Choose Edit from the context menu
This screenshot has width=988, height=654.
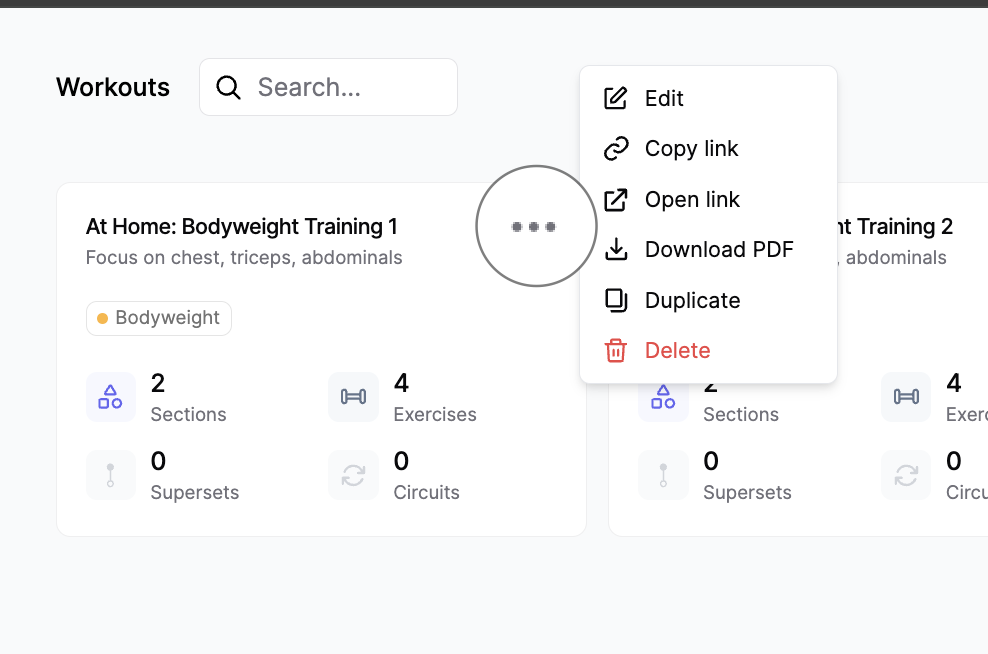pos(664,98)
